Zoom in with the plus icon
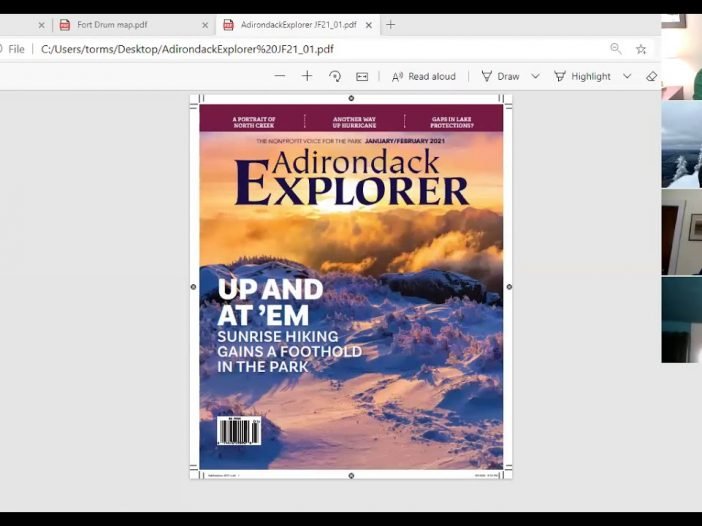Screen dimensions: 702x526 [307, 76]
